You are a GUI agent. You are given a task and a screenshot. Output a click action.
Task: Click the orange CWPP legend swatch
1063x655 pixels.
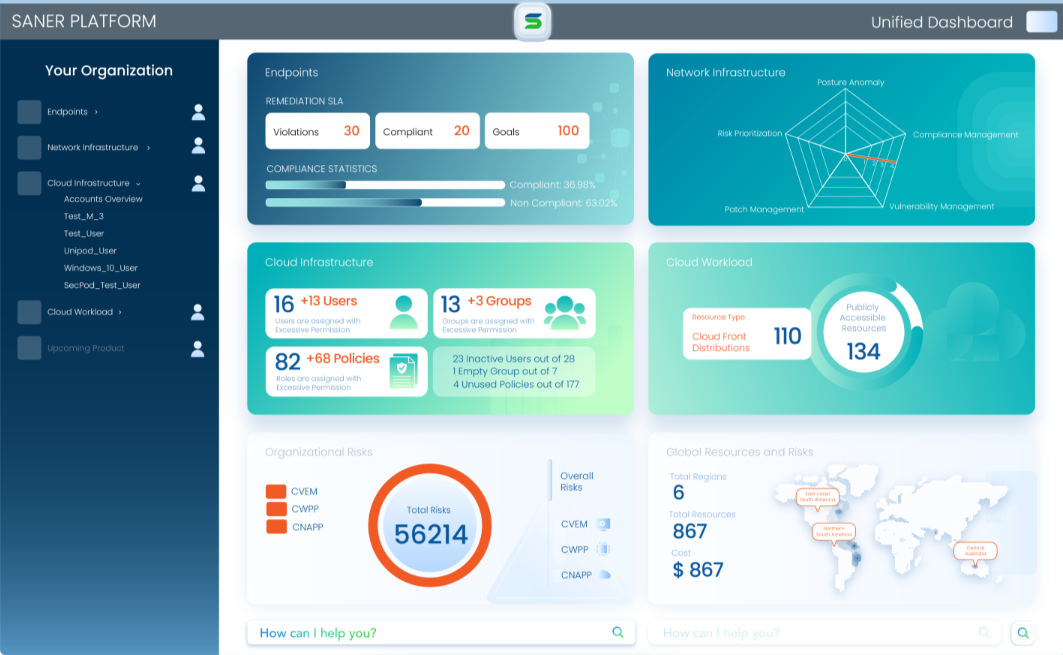point(276,509)
